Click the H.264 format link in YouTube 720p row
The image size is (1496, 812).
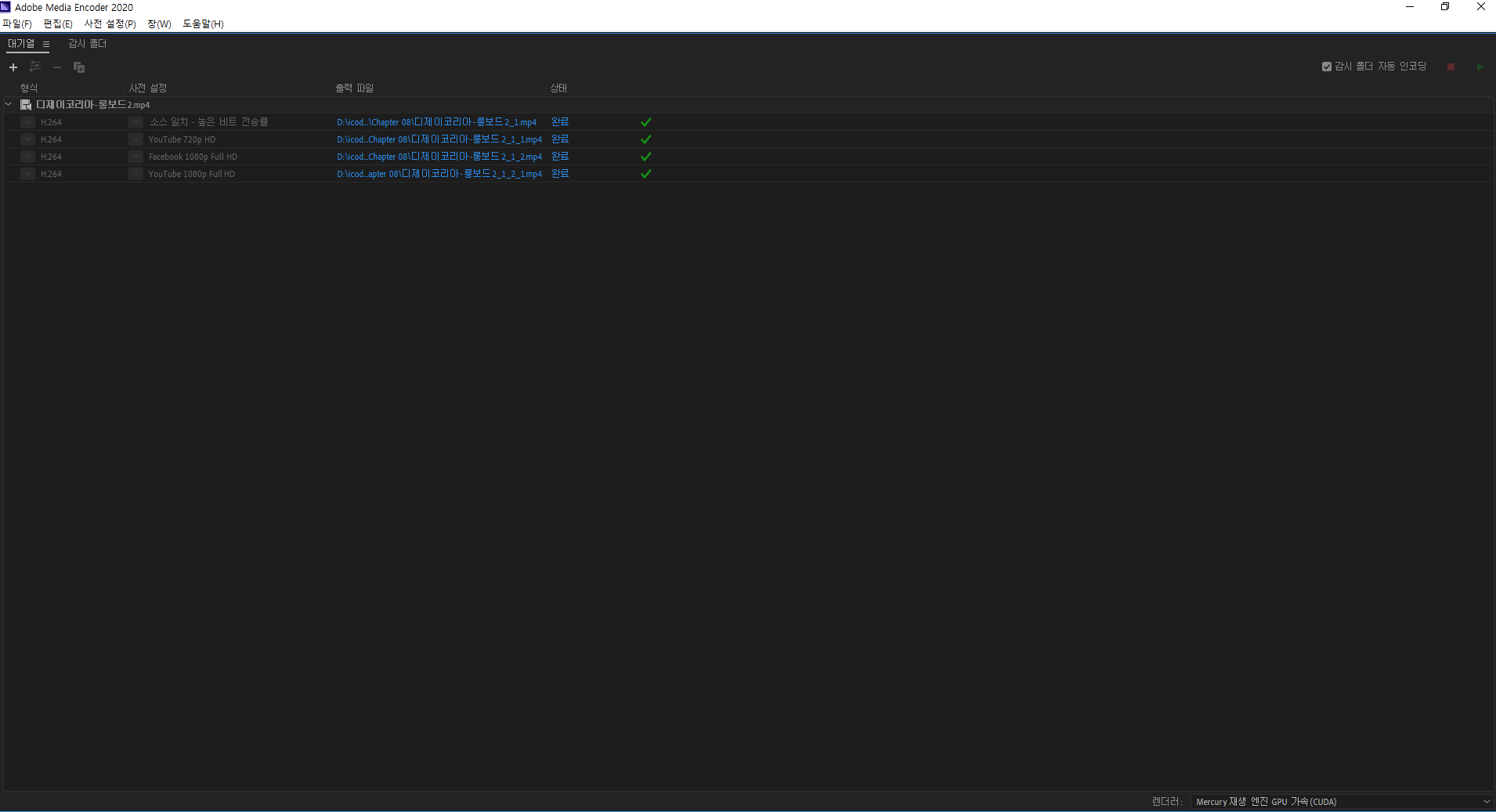(51, 139)
